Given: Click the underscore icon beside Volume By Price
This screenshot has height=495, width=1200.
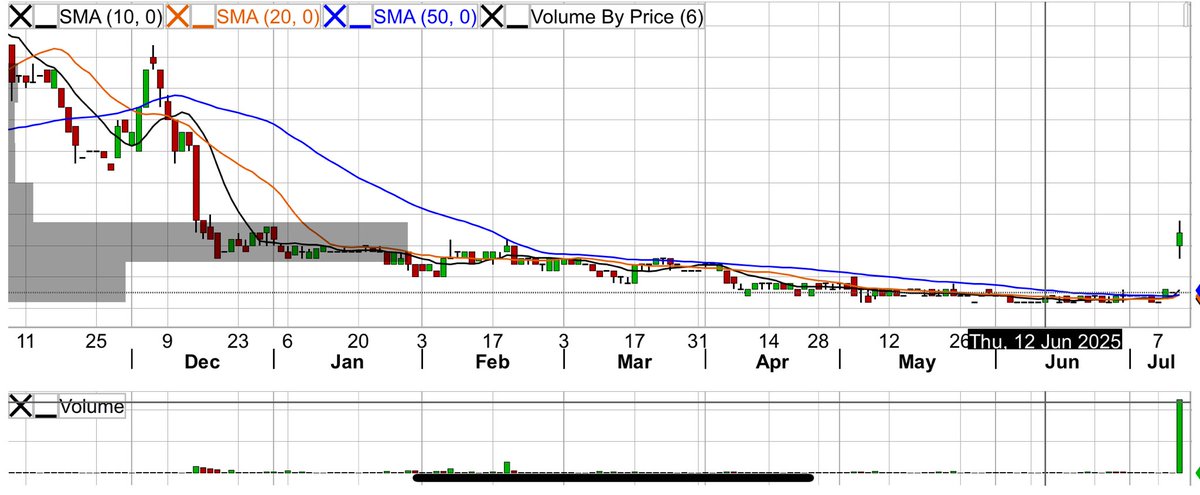Looking at the screenshot, I should tap(517, 17).
